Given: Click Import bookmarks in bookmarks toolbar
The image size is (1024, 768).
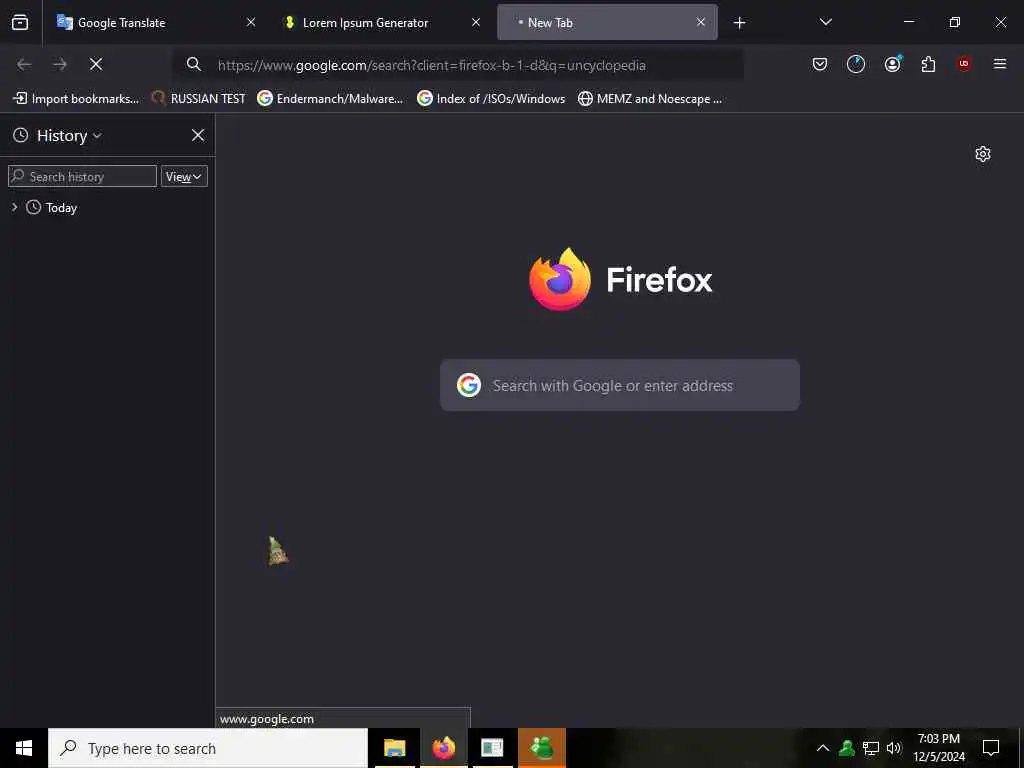Looking at the screenshot, I should coord(76,99).
